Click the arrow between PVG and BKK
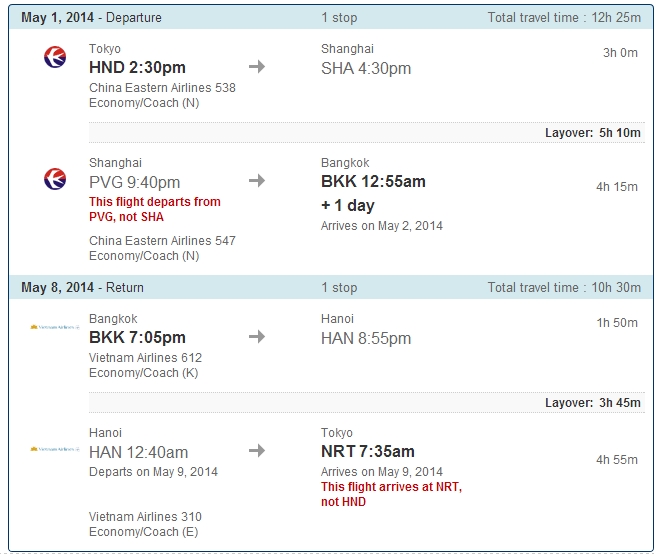Viewport: 659px width, 557px height. coord(257,181)
